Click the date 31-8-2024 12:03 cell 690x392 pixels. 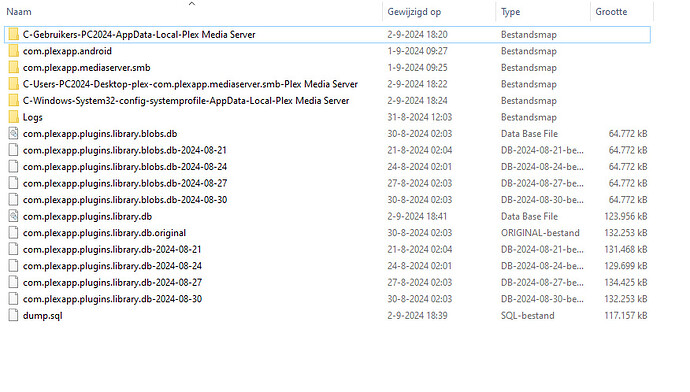click(420, 117)
